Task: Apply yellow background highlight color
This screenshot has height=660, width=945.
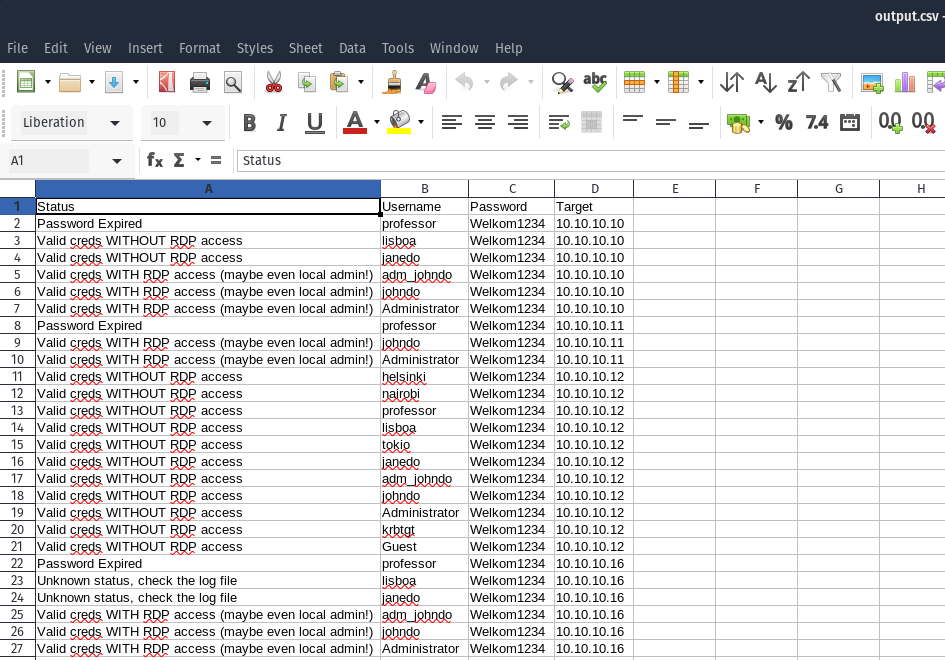Action: [x=399, y=123]
